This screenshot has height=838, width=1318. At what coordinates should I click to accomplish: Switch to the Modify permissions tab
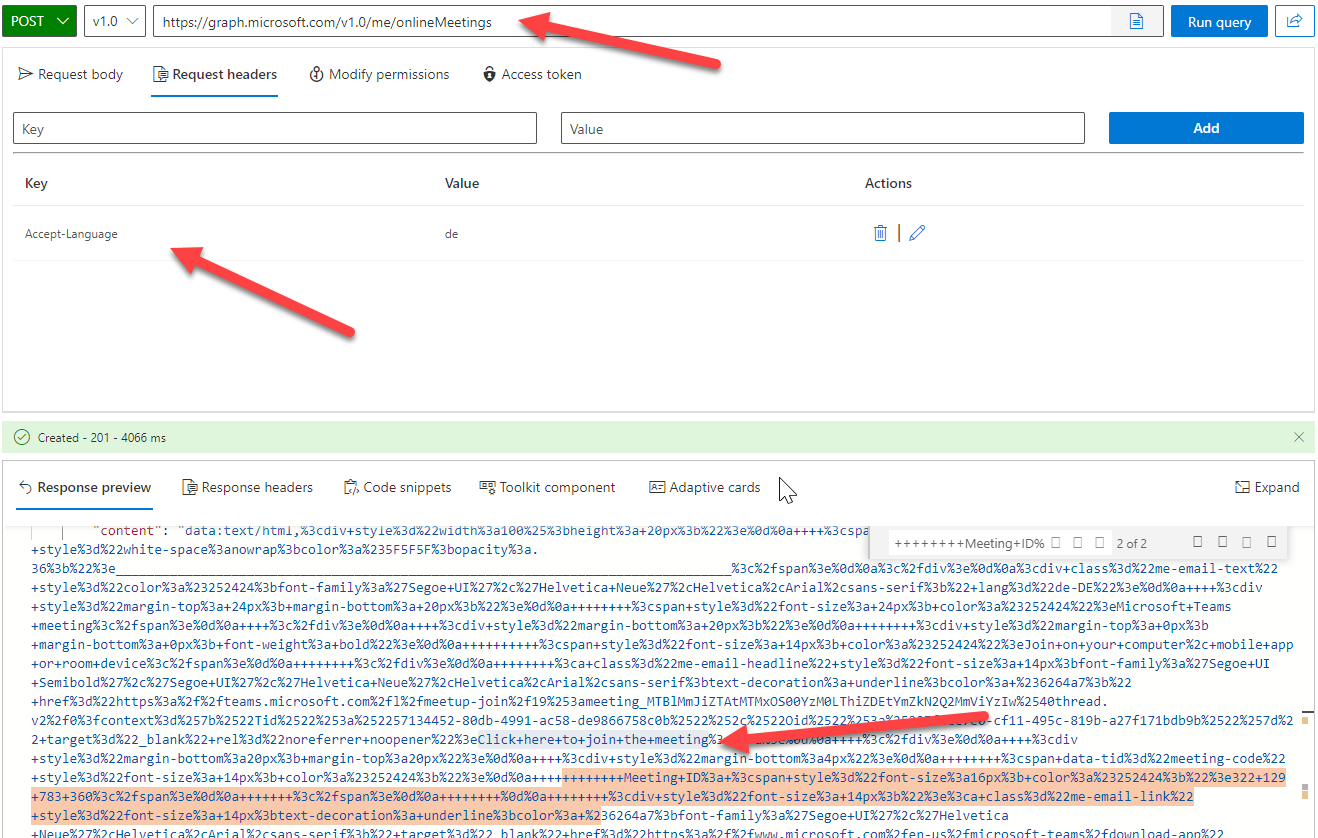pos(379,73)
